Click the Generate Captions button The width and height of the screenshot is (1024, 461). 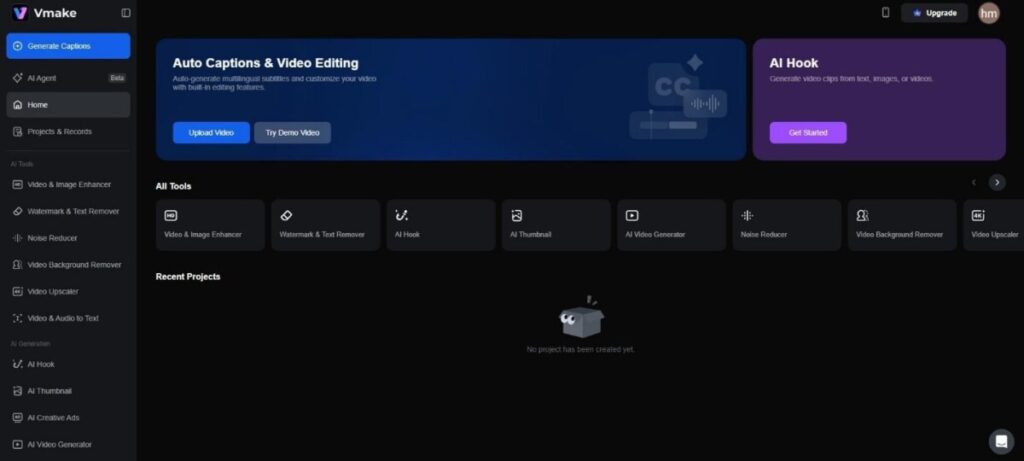68,46
